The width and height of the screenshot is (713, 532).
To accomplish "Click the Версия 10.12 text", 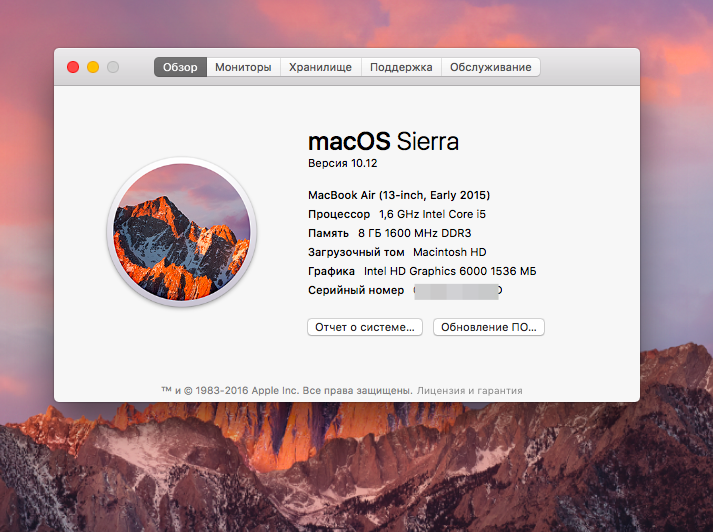I will pos(342,163).
